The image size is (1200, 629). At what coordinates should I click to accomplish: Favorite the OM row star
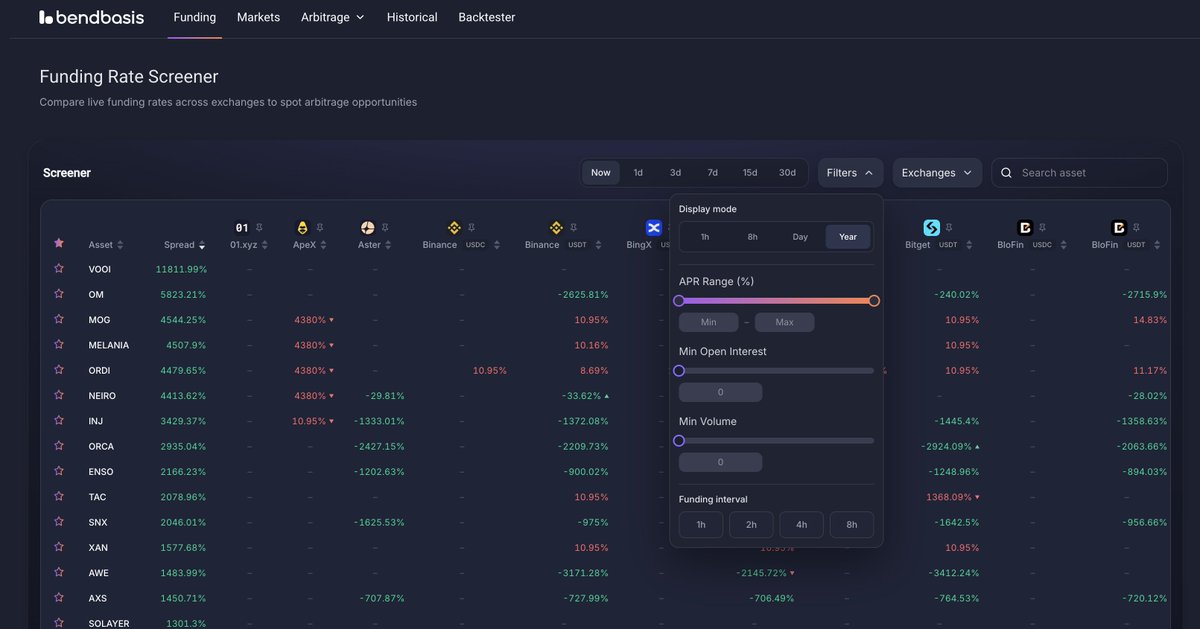59,294
